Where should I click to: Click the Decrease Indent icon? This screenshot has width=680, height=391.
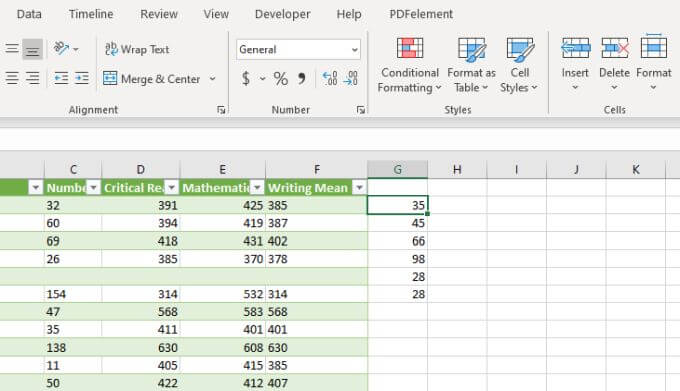point(61,78)
